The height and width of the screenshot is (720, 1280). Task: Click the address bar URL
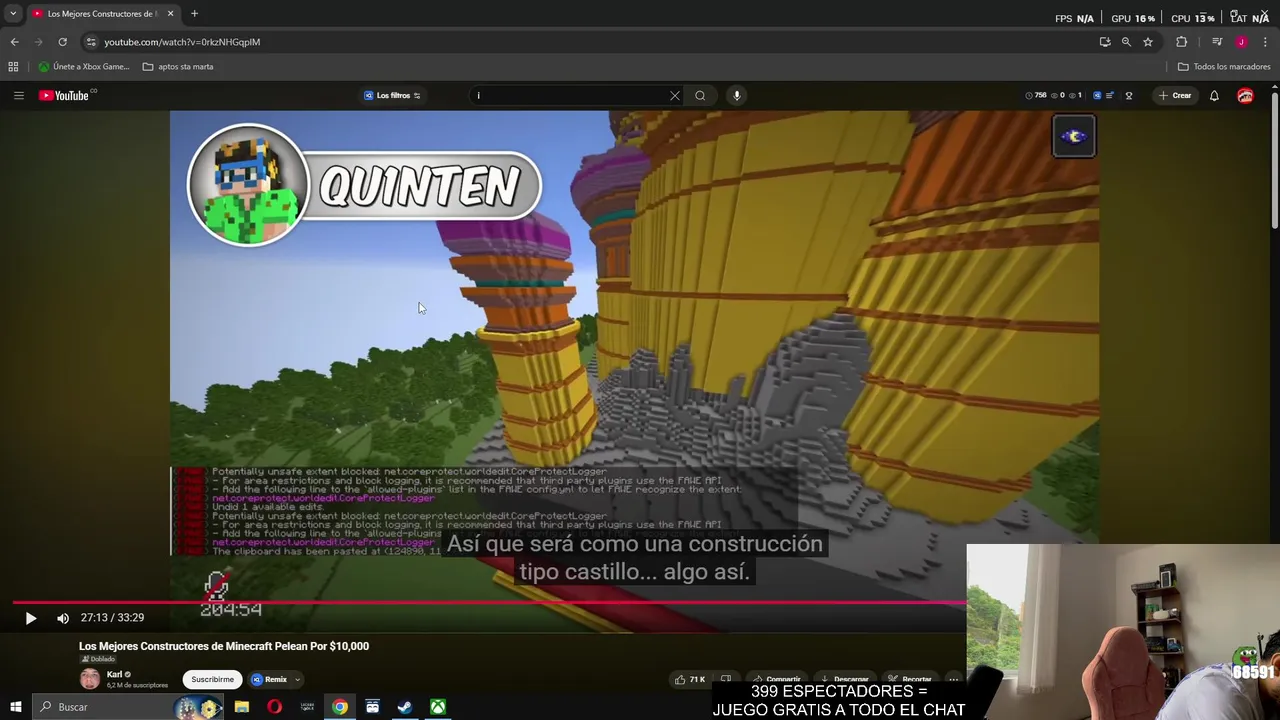click(x=182, y=42)
